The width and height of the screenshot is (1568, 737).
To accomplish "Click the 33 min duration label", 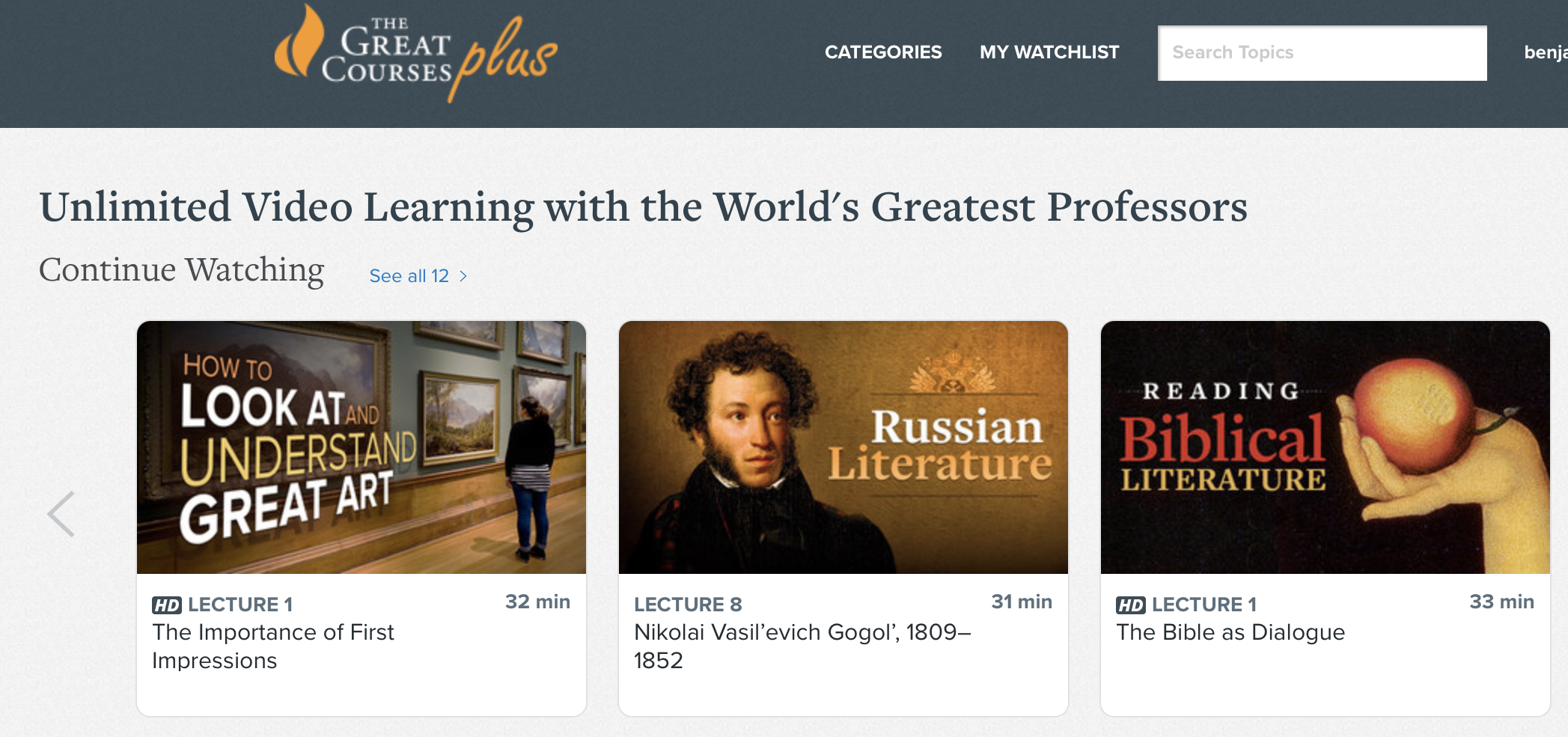I will coord(1501,602).
